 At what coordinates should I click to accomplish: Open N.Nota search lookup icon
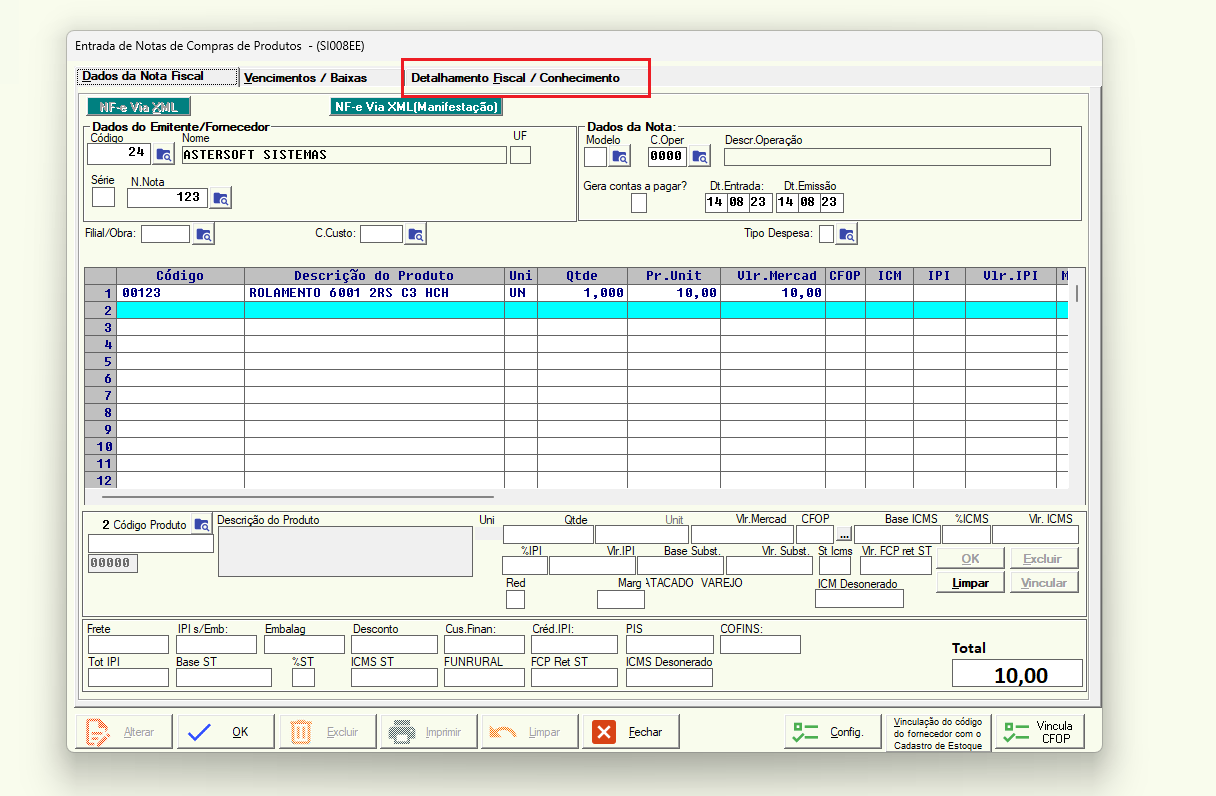pos(221,198)
